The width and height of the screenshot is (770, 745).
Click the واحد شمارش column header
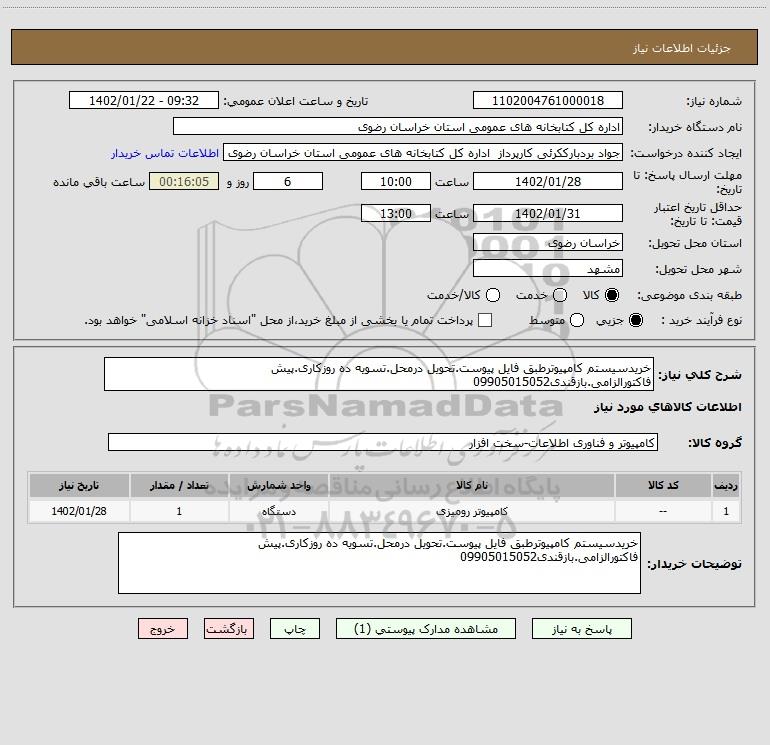[278, 486]
